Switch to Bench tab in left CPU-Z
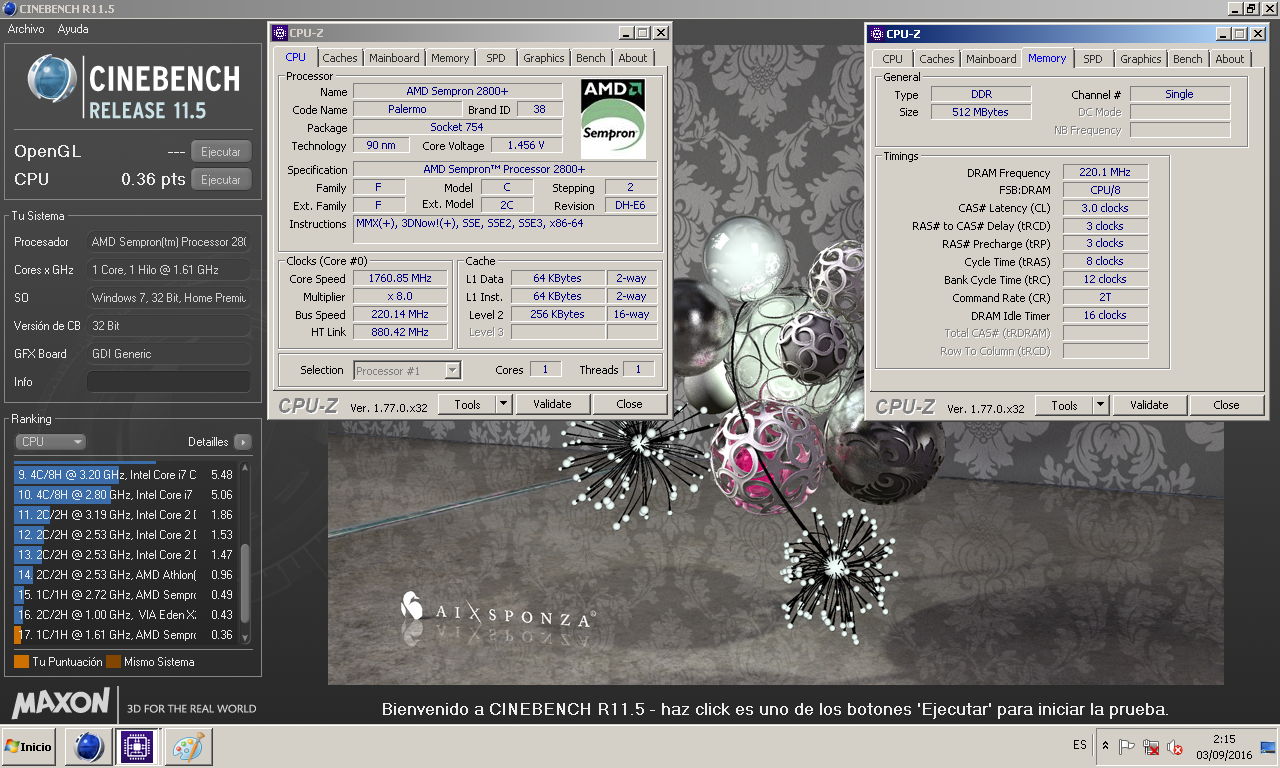Image resolution: width=1280 pixels, height=768 pixels. (x=591, y=58)
